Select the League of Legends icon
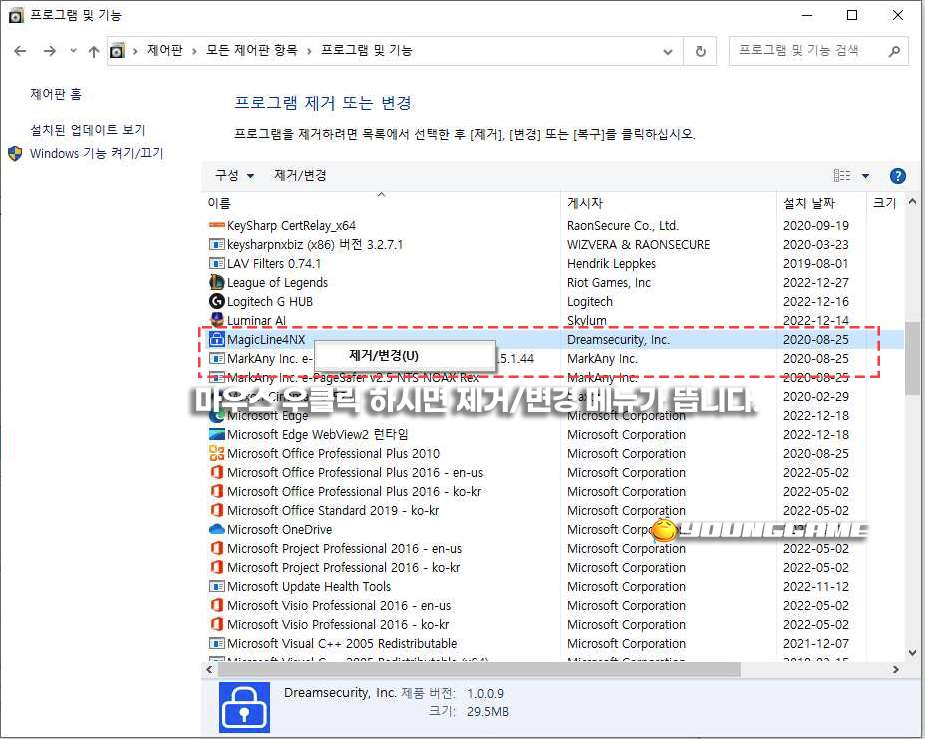Image resolution: width=925 pixels, height=739 pixels. 217,283
